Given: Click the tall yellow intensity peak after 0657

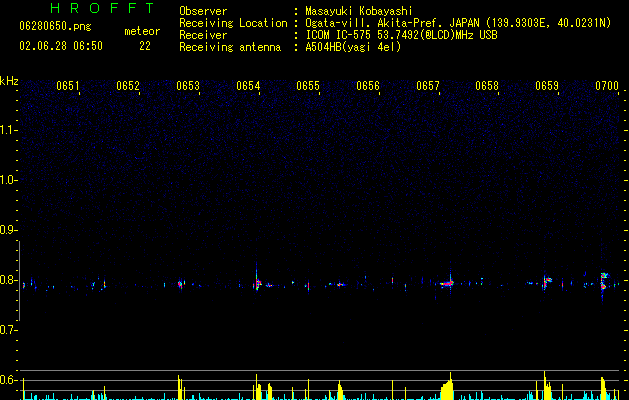Looking at the screenshot, I should click(x=448, y=387).
